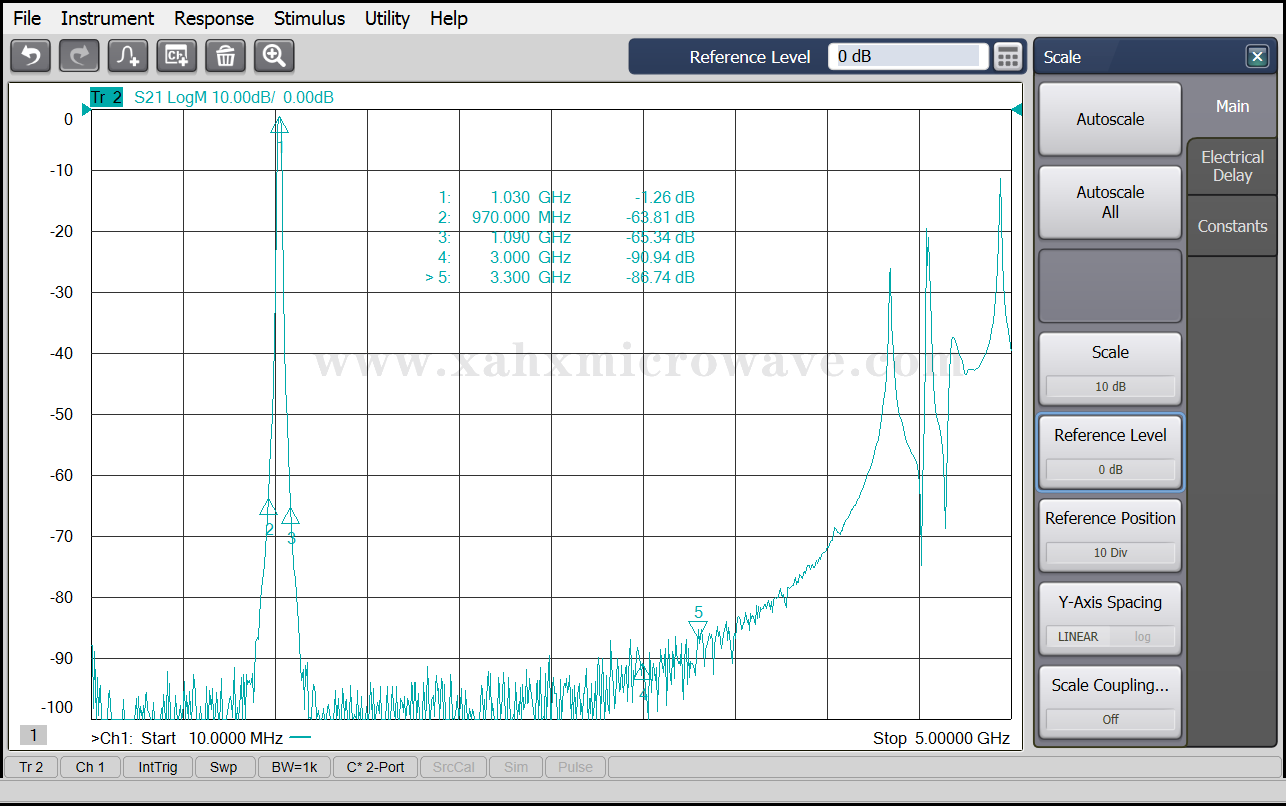Click the C* 2-Port status entry
The height and width of the screenshot is (806, 1286).
(375, 767)
